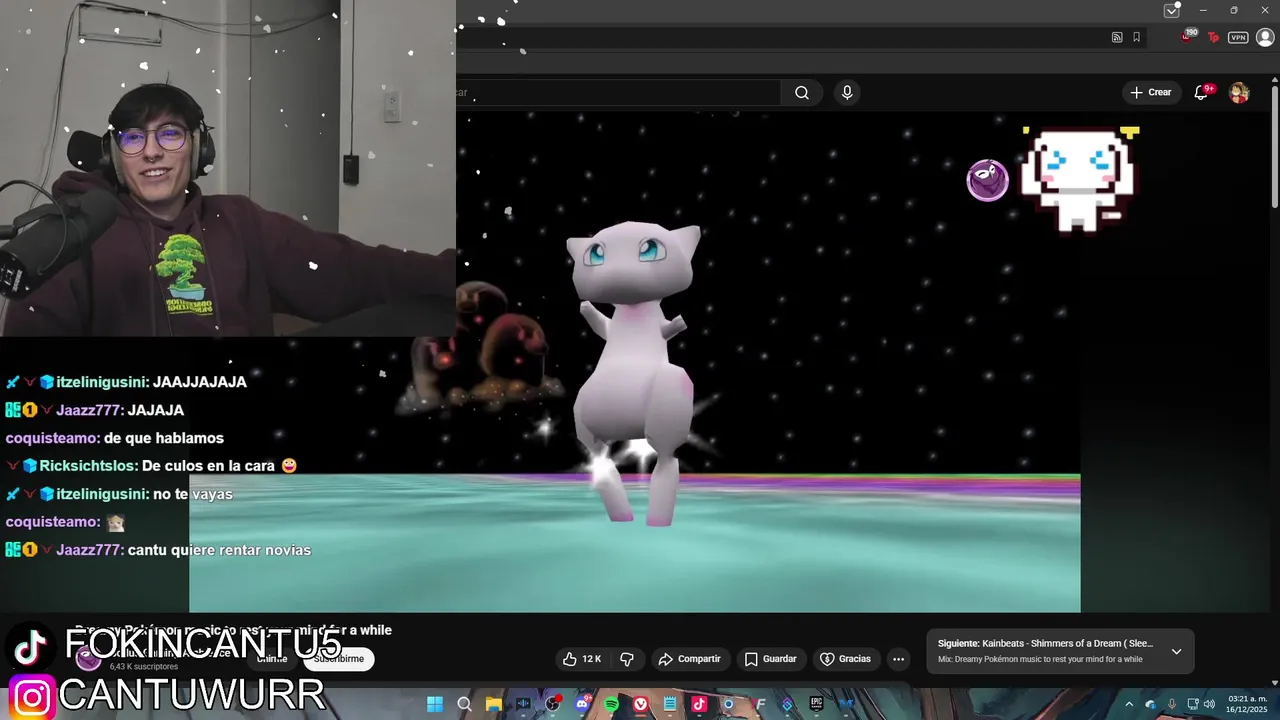Open Spotify from the taskbar
The width and height of the screenshot is (1280, 720).
(611, 704)
